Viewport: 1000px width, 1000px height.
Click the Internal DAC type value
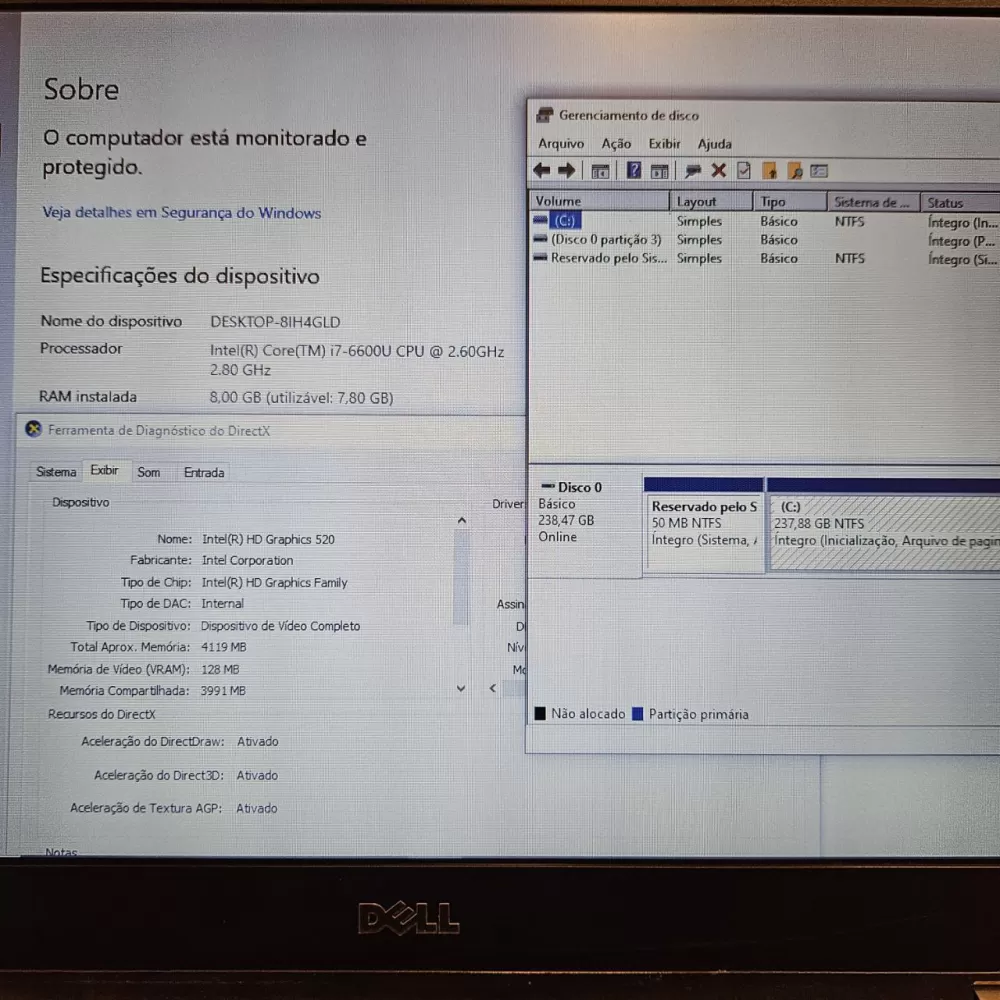223,603
